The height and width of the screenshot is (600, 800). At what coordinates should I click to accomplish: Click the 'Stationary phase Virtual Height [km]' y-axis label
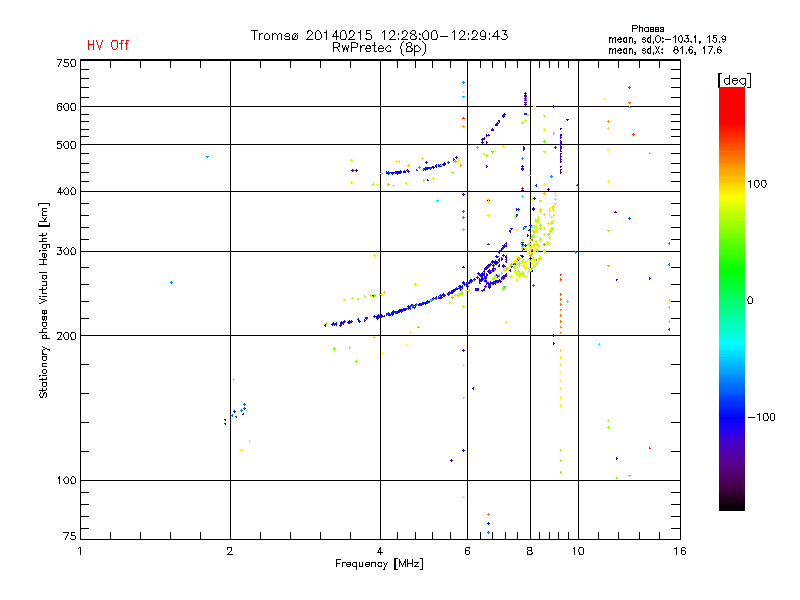44,300
